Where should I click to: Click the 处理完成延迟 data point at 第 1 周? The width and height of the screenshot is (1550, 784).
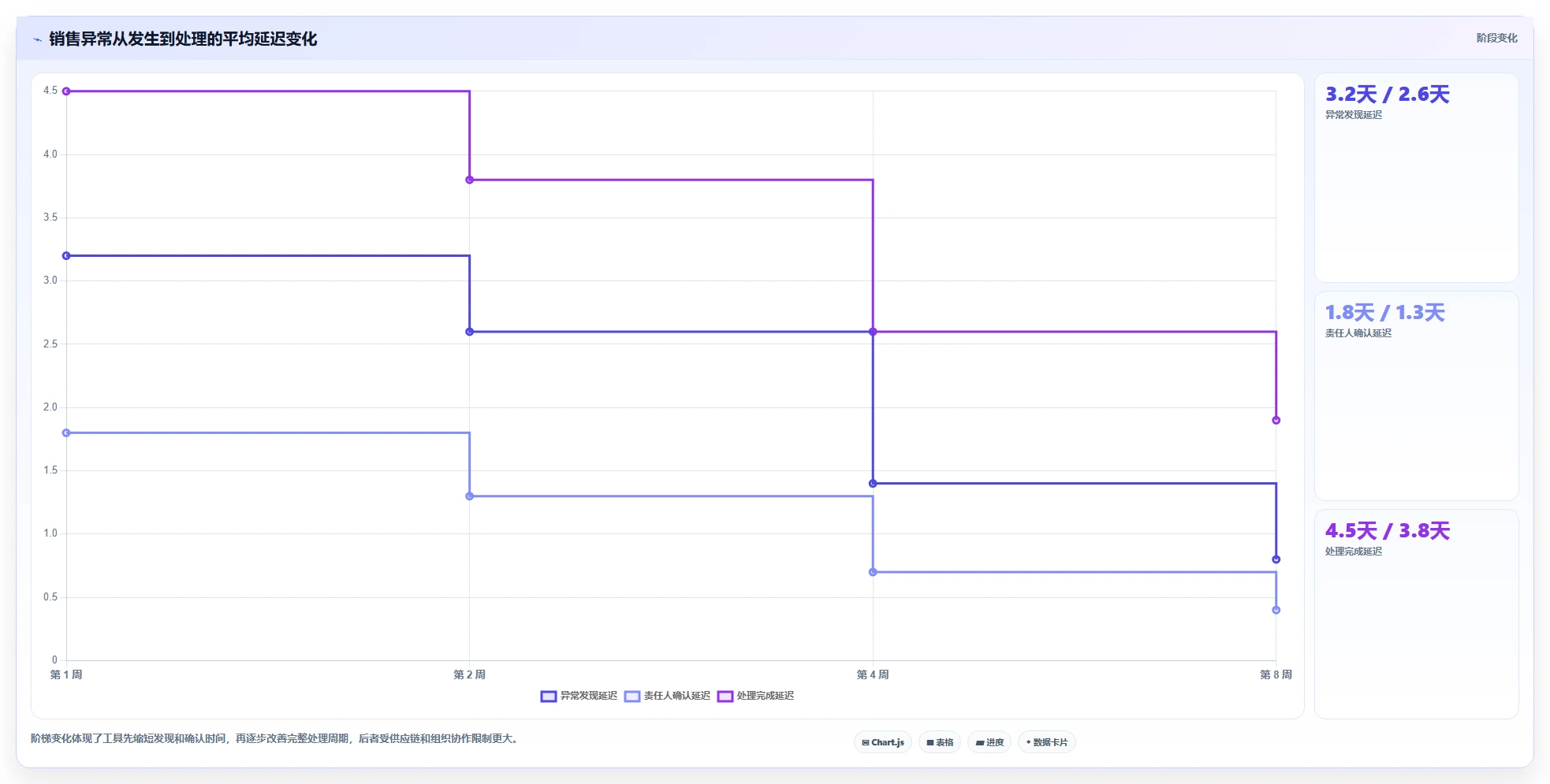[66, 91]
